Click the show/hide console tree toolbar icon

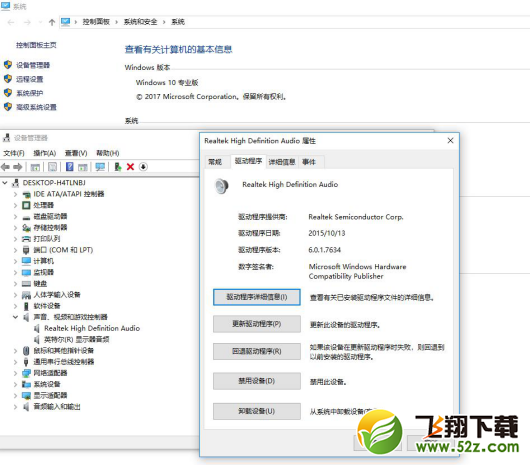pos(35,167)
